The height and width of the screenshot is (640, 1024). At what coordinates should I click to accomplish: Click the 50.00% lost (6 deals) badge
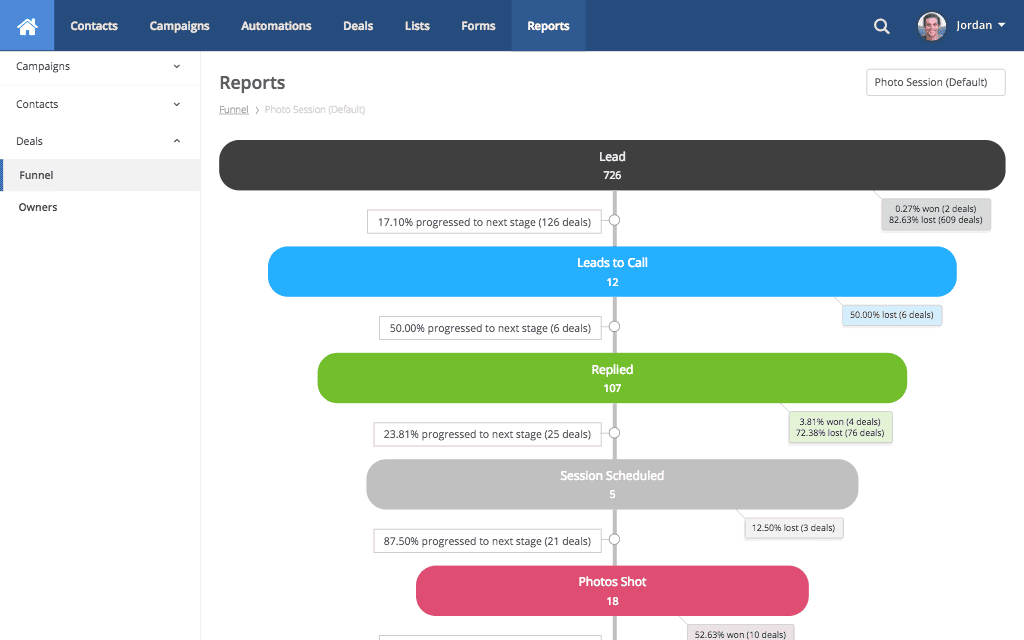coord(891,315)
